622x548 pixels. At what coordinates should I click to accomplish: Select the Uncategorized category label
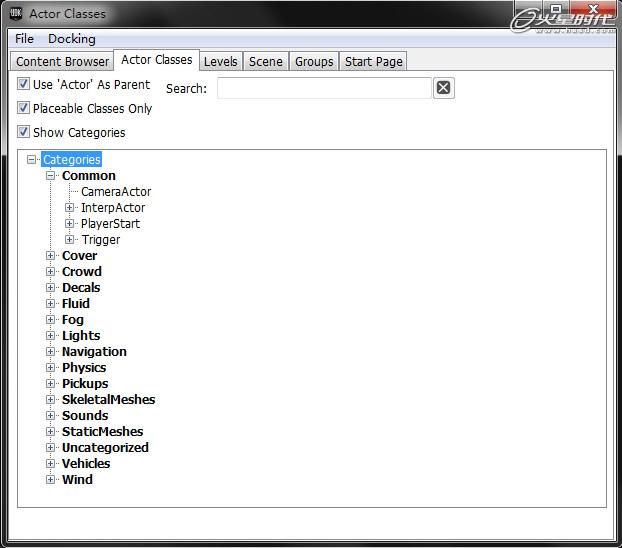[105, 448]
